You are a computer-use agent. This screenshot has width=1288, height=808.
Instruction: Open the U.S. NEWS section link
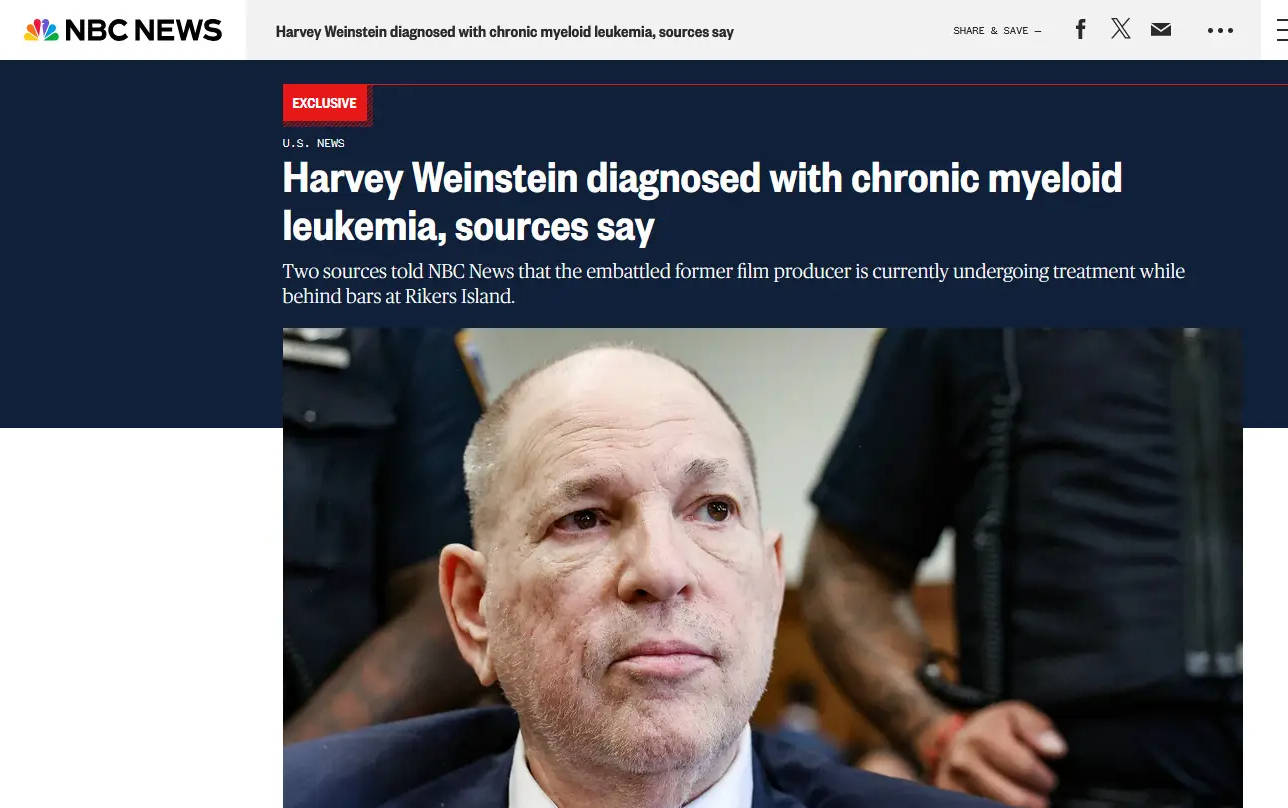point(313,143)
